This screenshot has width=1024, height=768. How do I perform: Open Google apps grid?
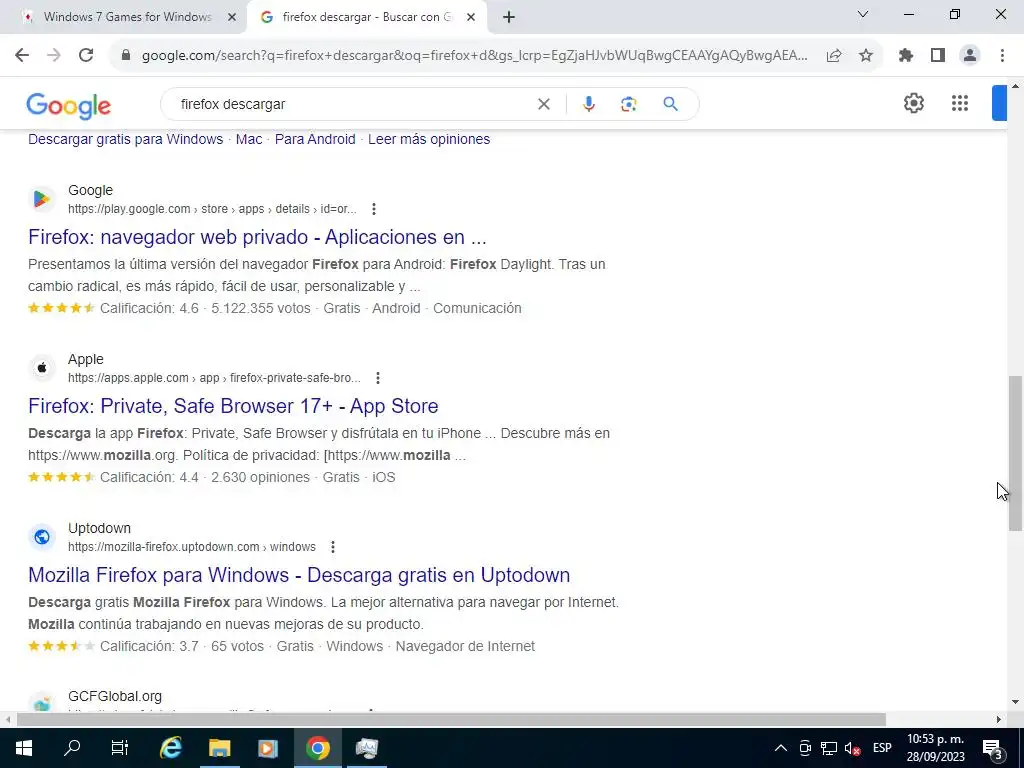(959, 103)
